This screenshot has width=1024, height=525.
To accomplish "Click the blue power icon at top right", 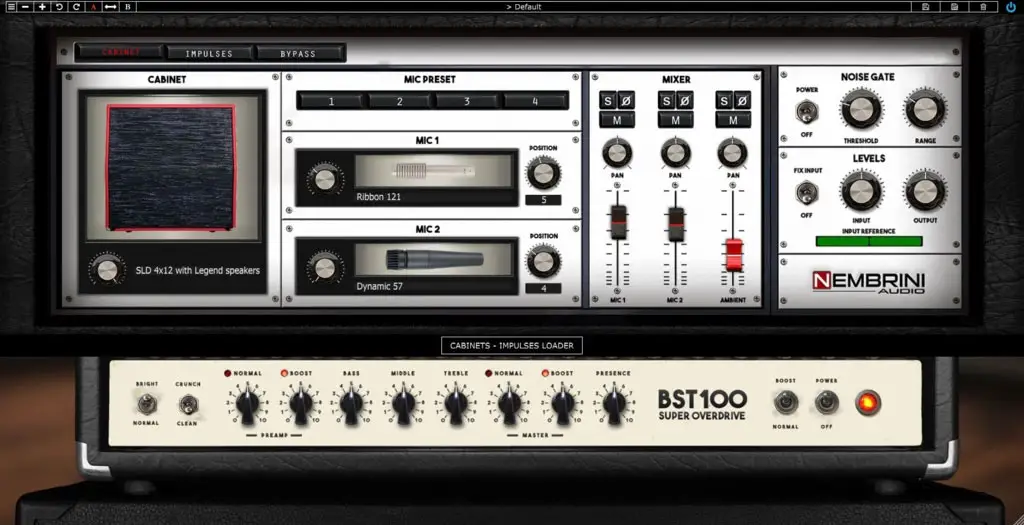I will pos(1012,7).
